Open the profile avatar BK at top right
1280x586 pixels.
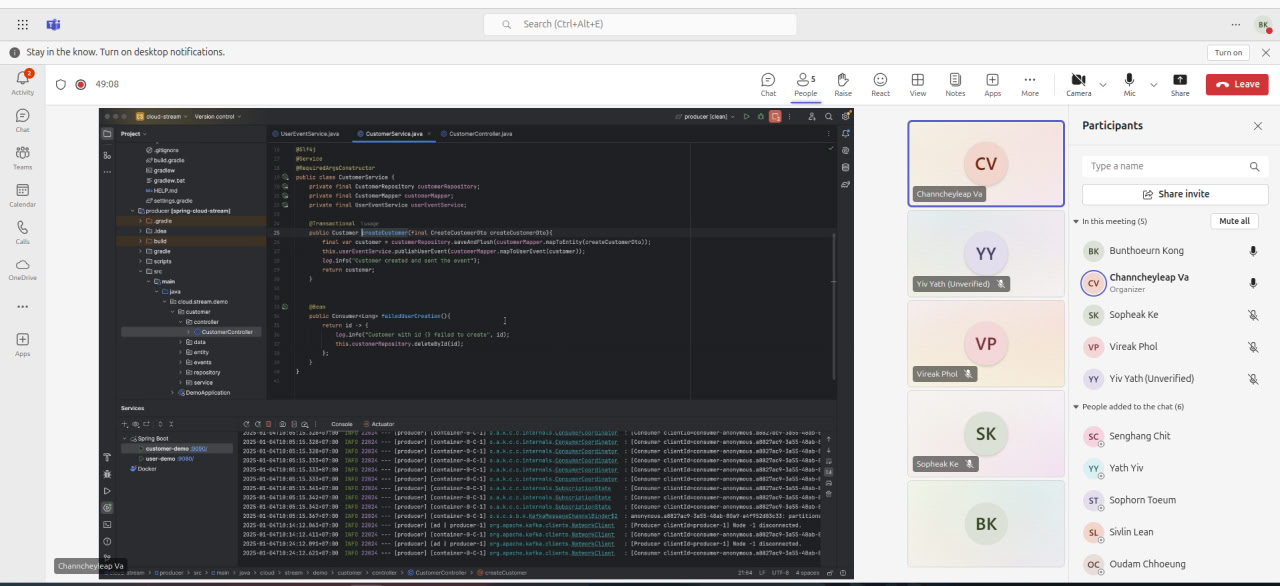pyautogui.click(x=1264, y=24)
